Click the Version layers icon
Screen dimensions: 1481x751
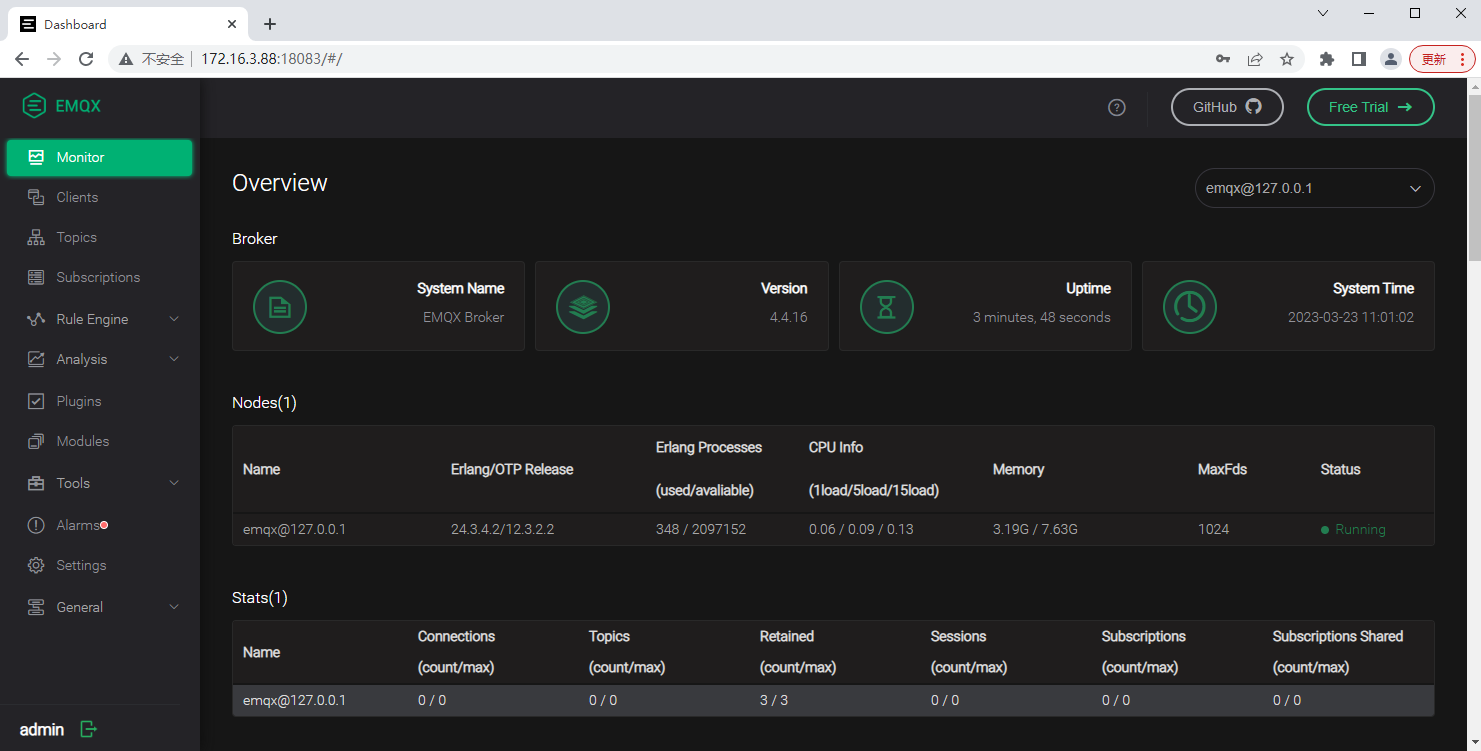click(583, 306)
